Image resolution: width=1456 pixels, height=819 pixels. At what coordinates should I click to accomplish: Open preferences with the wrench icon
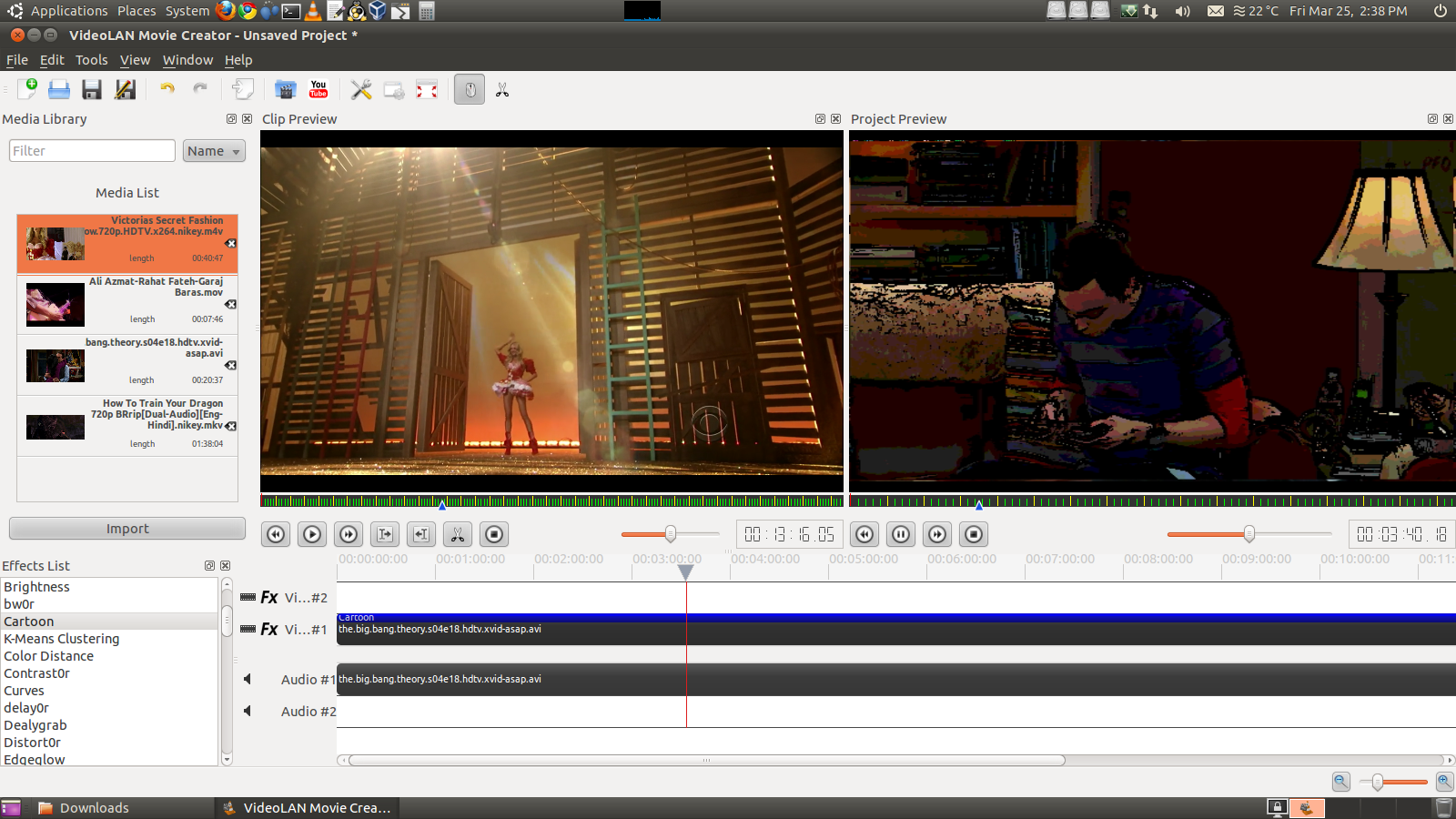(361, 89)
